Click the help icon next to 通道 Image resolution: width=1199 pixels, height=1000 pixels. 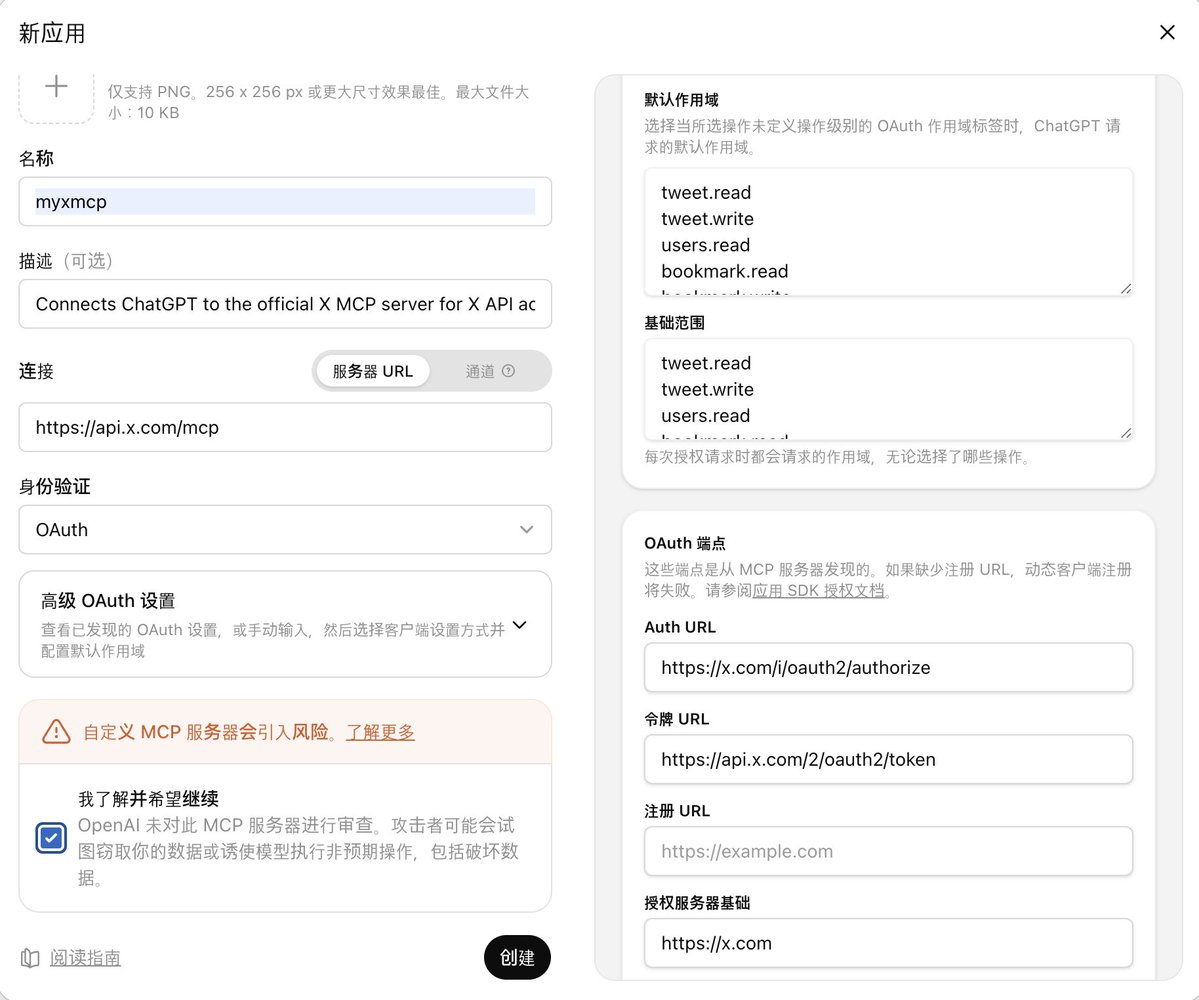click(x=509, y=371)
